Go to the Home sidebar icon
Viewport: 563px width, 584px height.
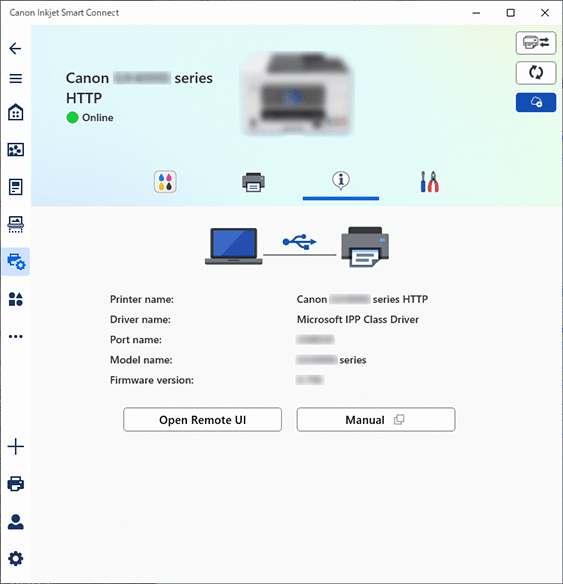click(x=15, y=112)
